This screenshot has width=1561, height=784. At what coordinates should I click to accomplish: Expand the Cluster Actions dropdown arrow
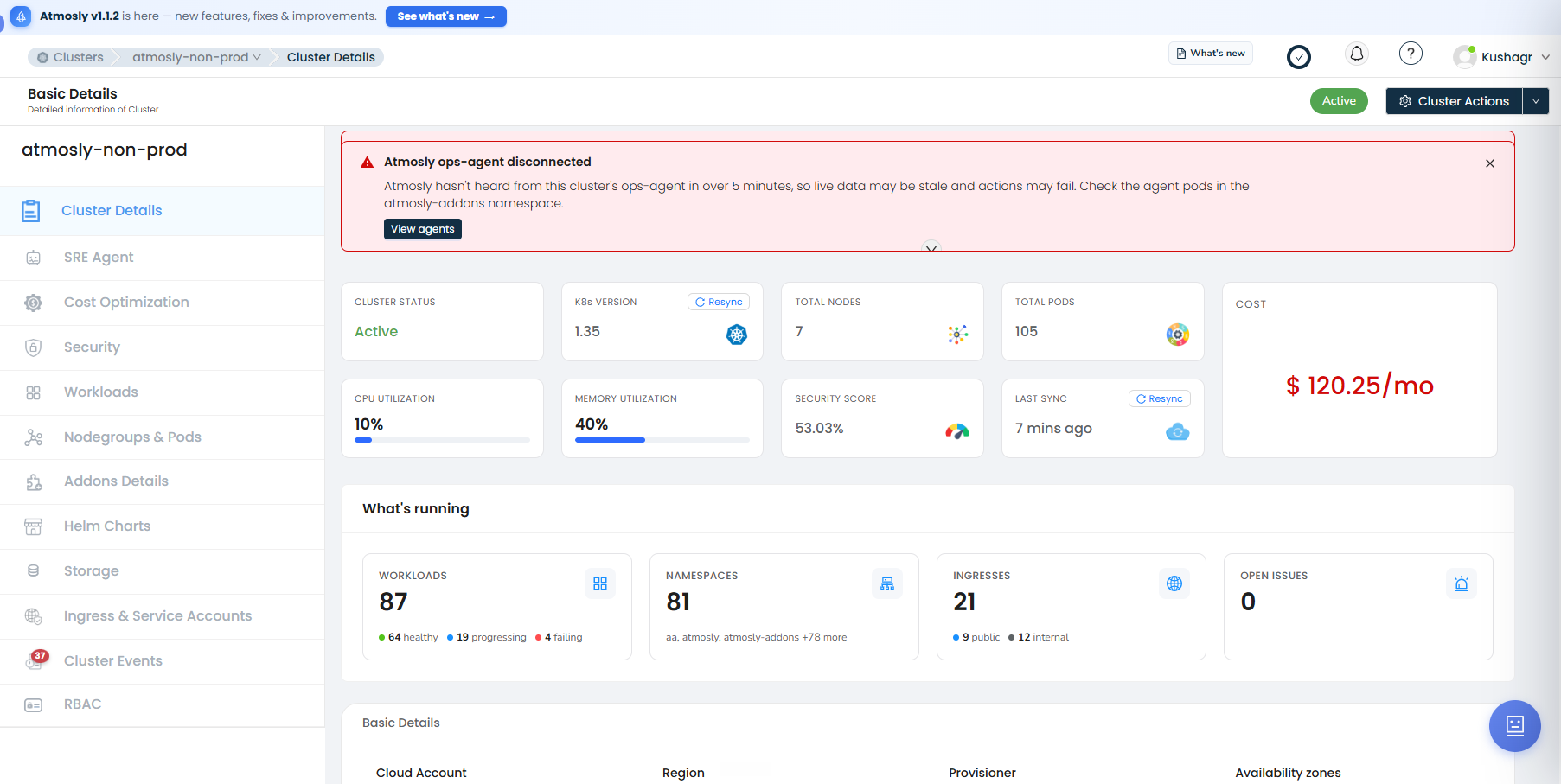pyautogui.click(x=1536, y=101)
